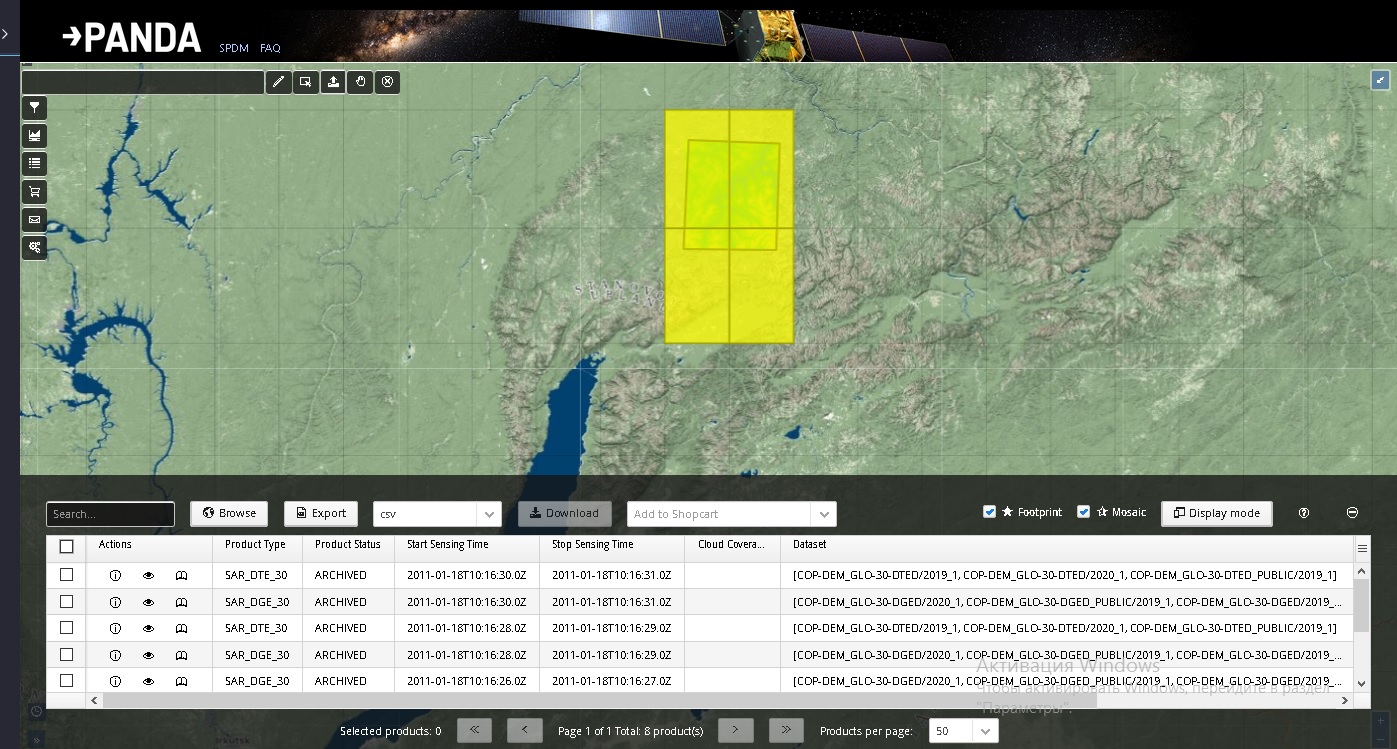Expand the Add to Shopcart dropdown
Screen dimensions: 1397x749
[824, 514]
